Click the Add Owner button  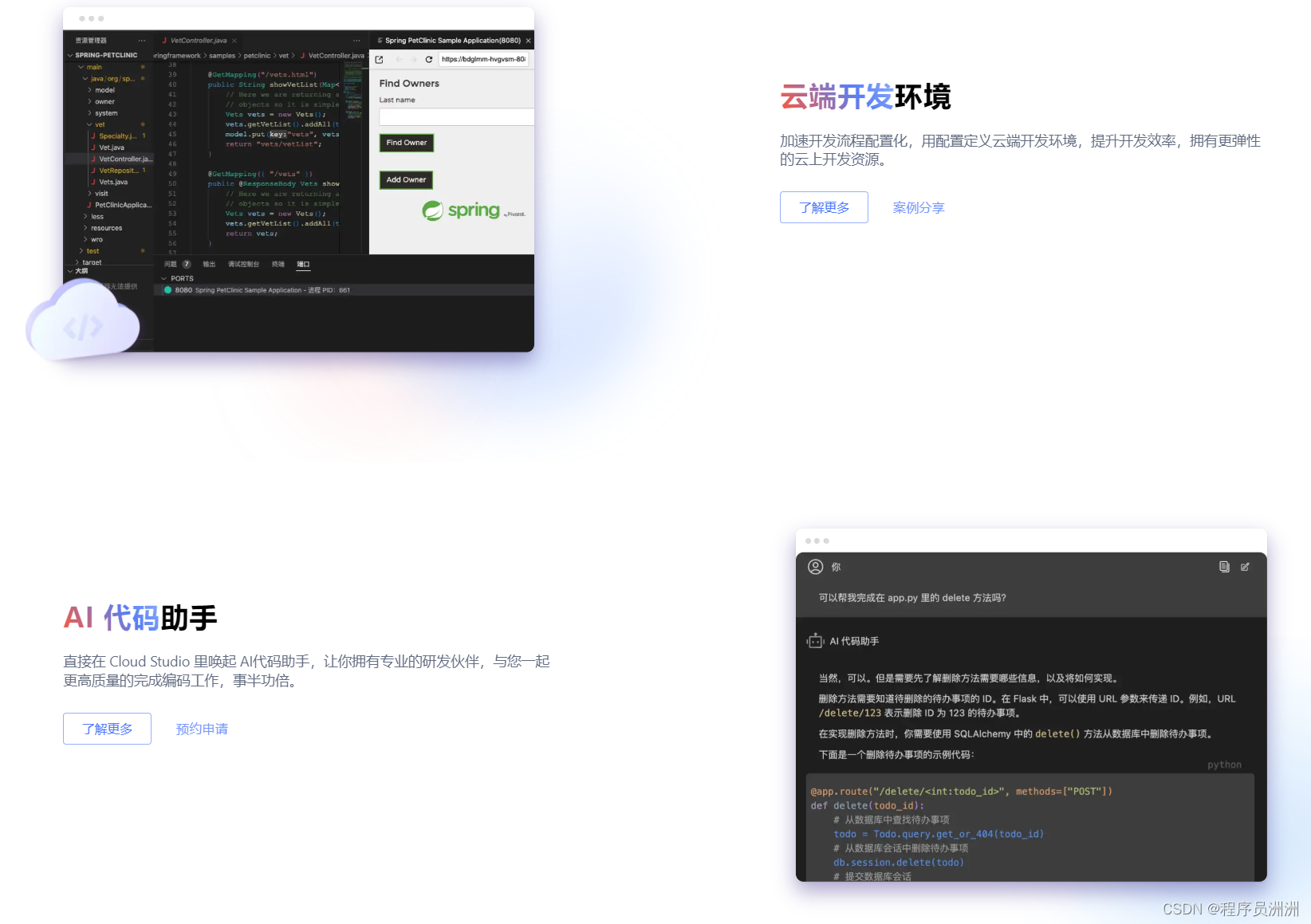(x=407, y=180)
